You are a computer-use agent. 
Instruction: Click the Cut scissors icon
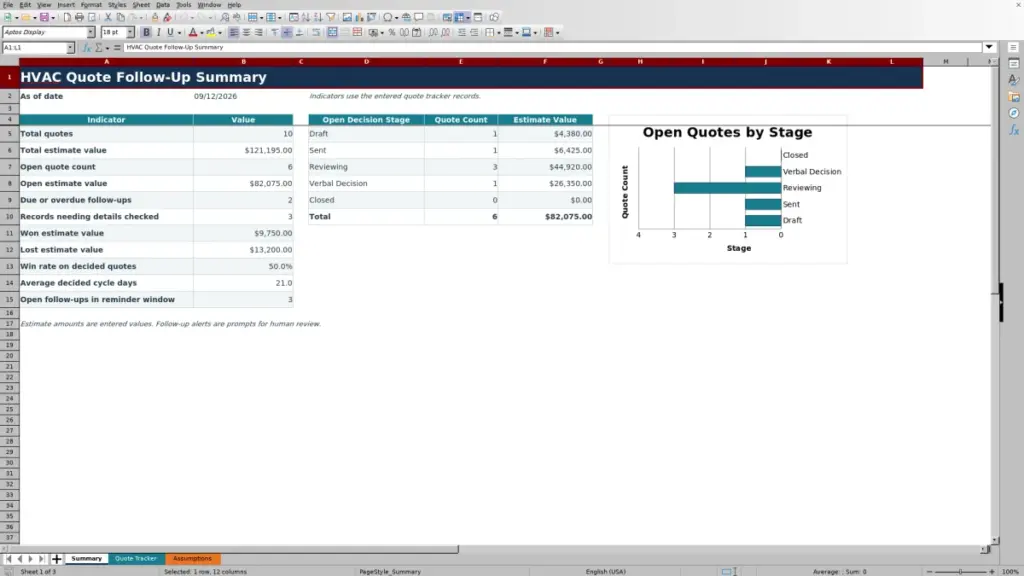[108, 17]
